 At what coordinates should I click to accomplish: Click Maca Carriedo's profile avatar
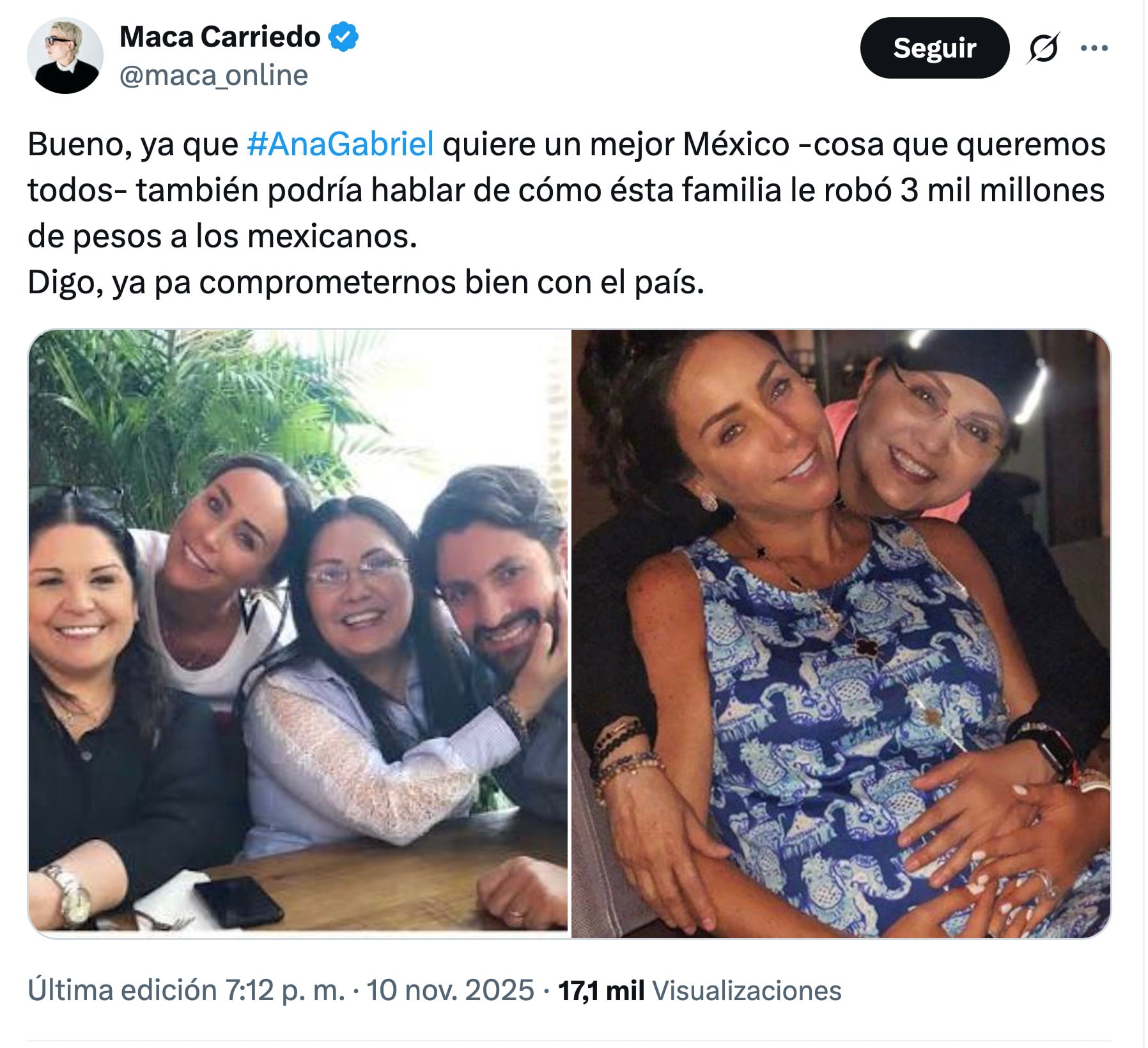click(65, 53)
